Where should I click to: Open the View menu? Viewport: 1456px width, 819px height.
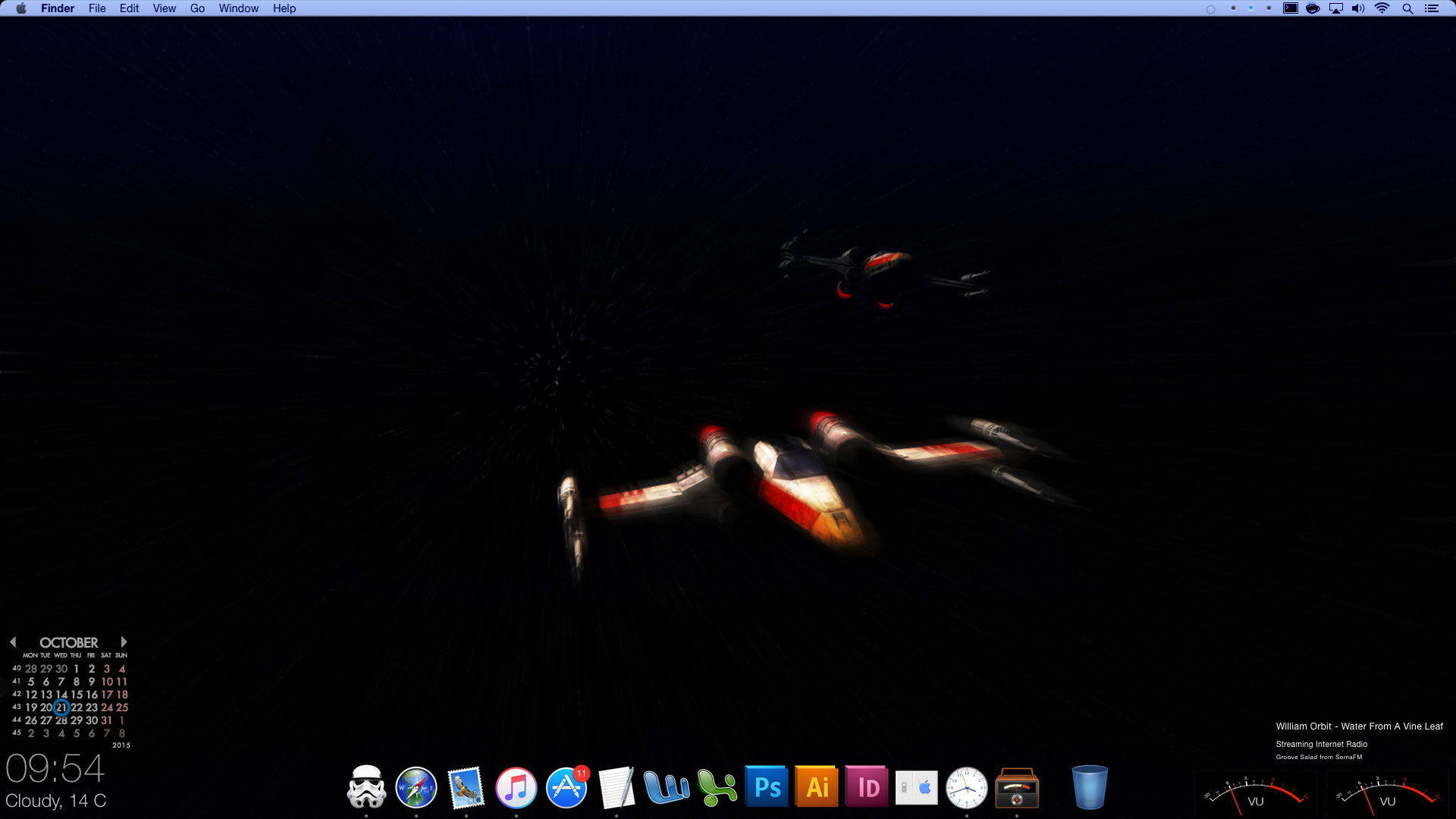pyautogui.click(x=165, y=8)
